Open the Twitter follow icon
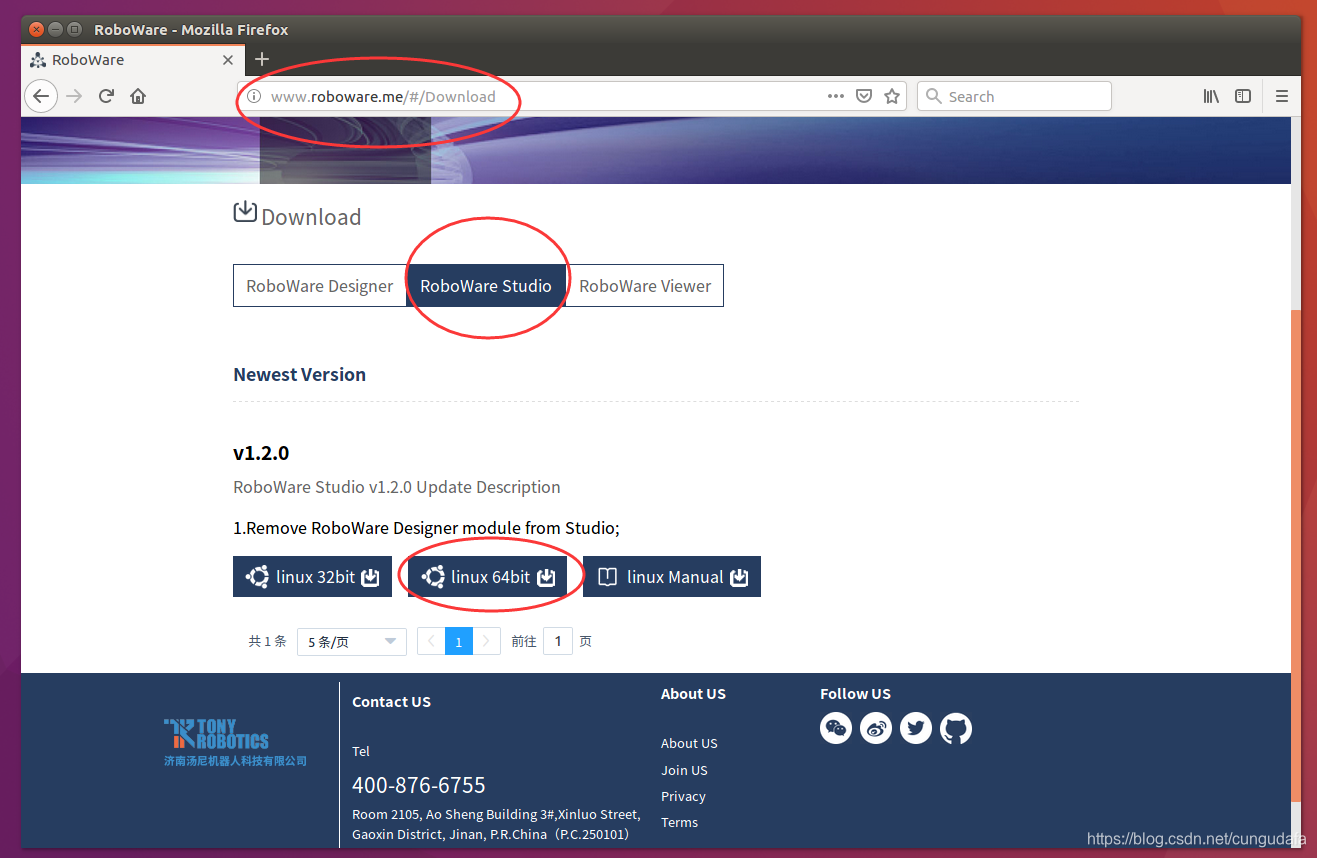The height and width of the screenshot is (858, 1317). tap(916, 728)
